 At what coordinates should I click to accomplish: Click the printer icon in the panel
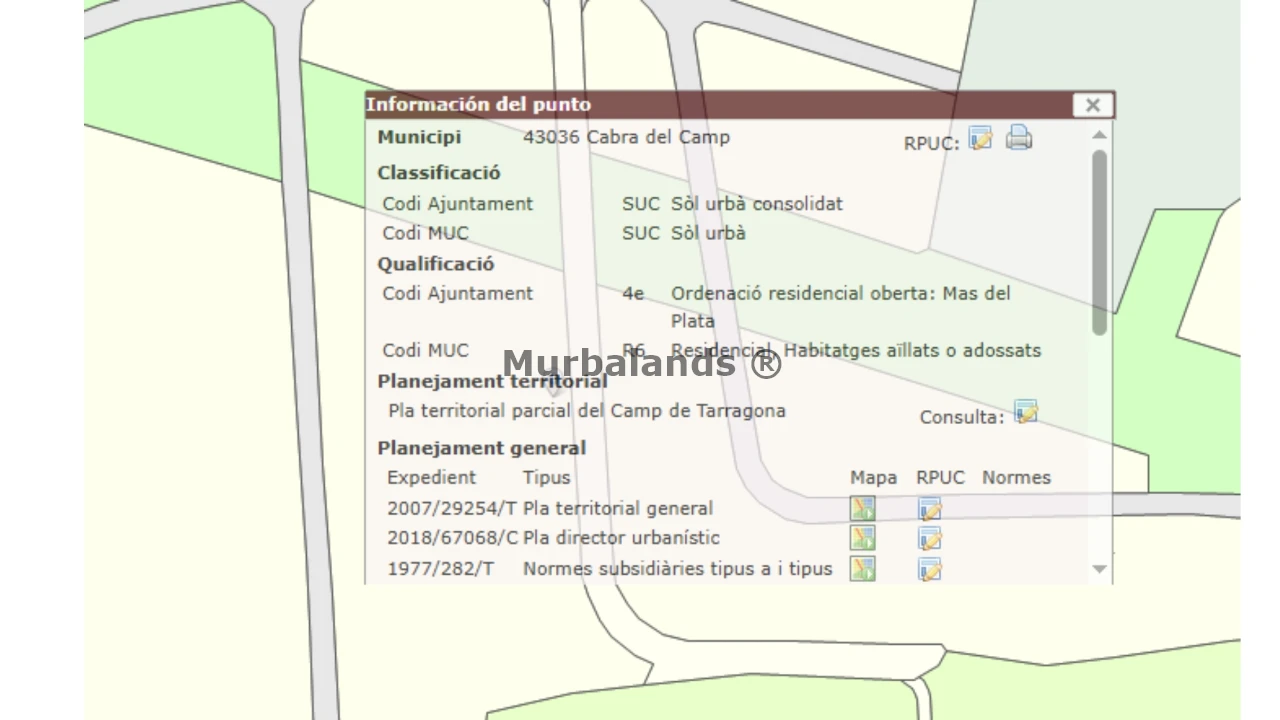point(1018,138)
